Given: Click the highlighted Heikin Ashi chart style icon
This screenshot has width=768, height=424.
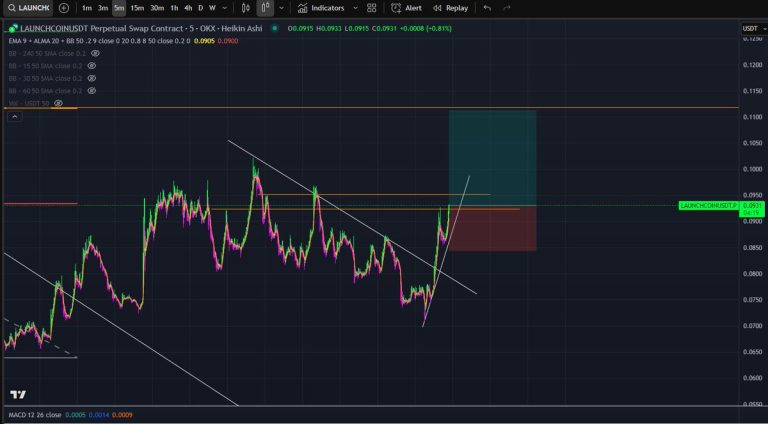Looking at the screenshot, I should [x=265, y=8].
